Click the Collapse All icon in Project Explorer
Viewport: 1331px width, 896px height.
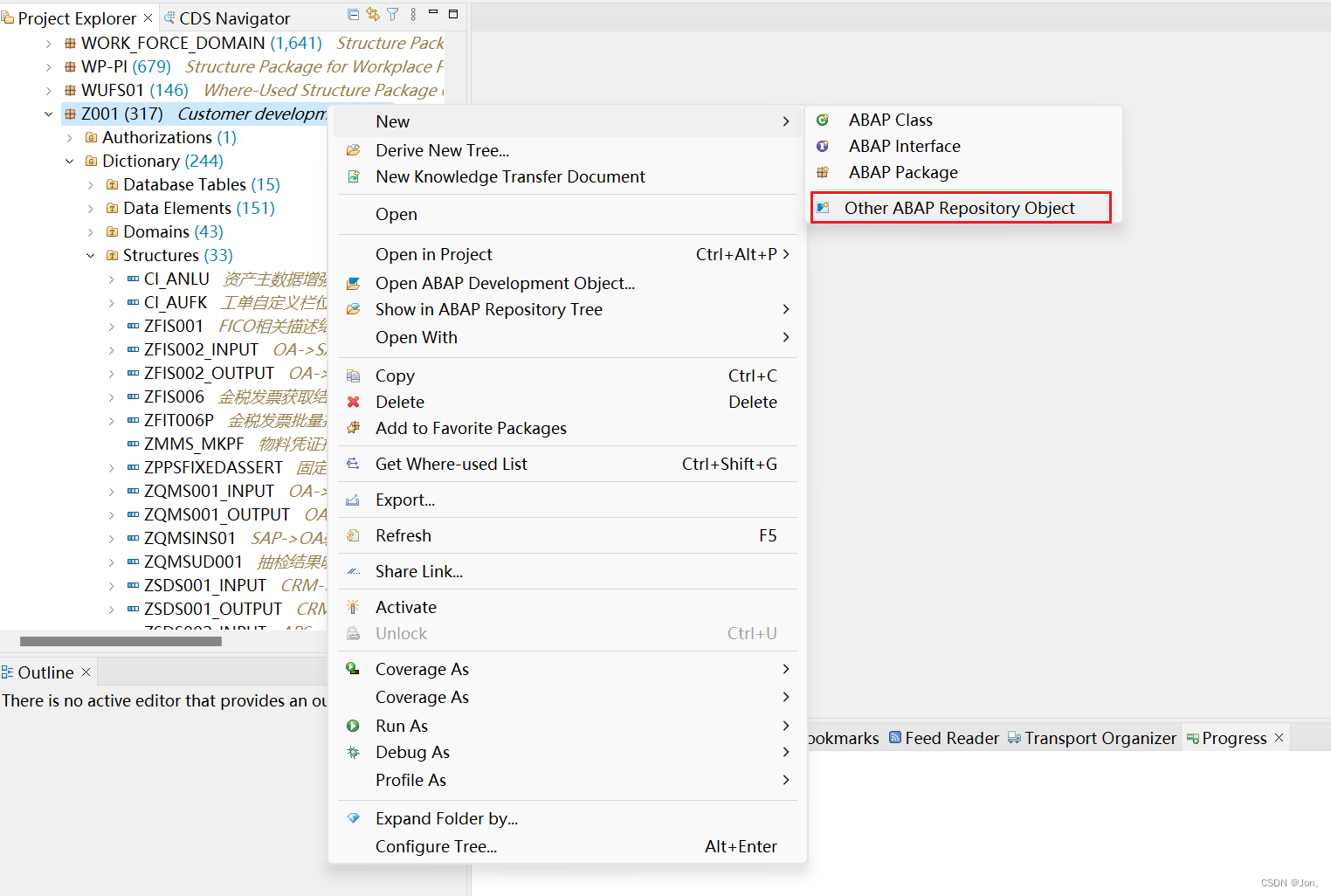(353, 14)
